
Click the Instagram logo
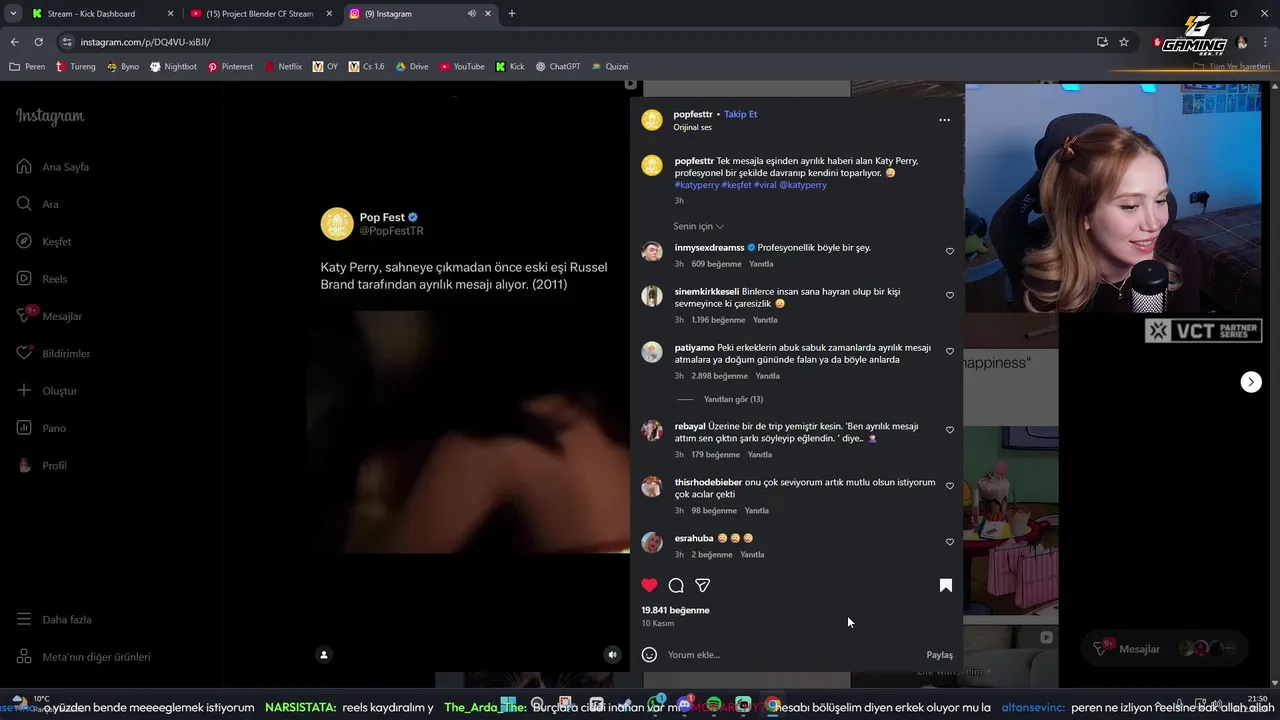tap(50, 116)
